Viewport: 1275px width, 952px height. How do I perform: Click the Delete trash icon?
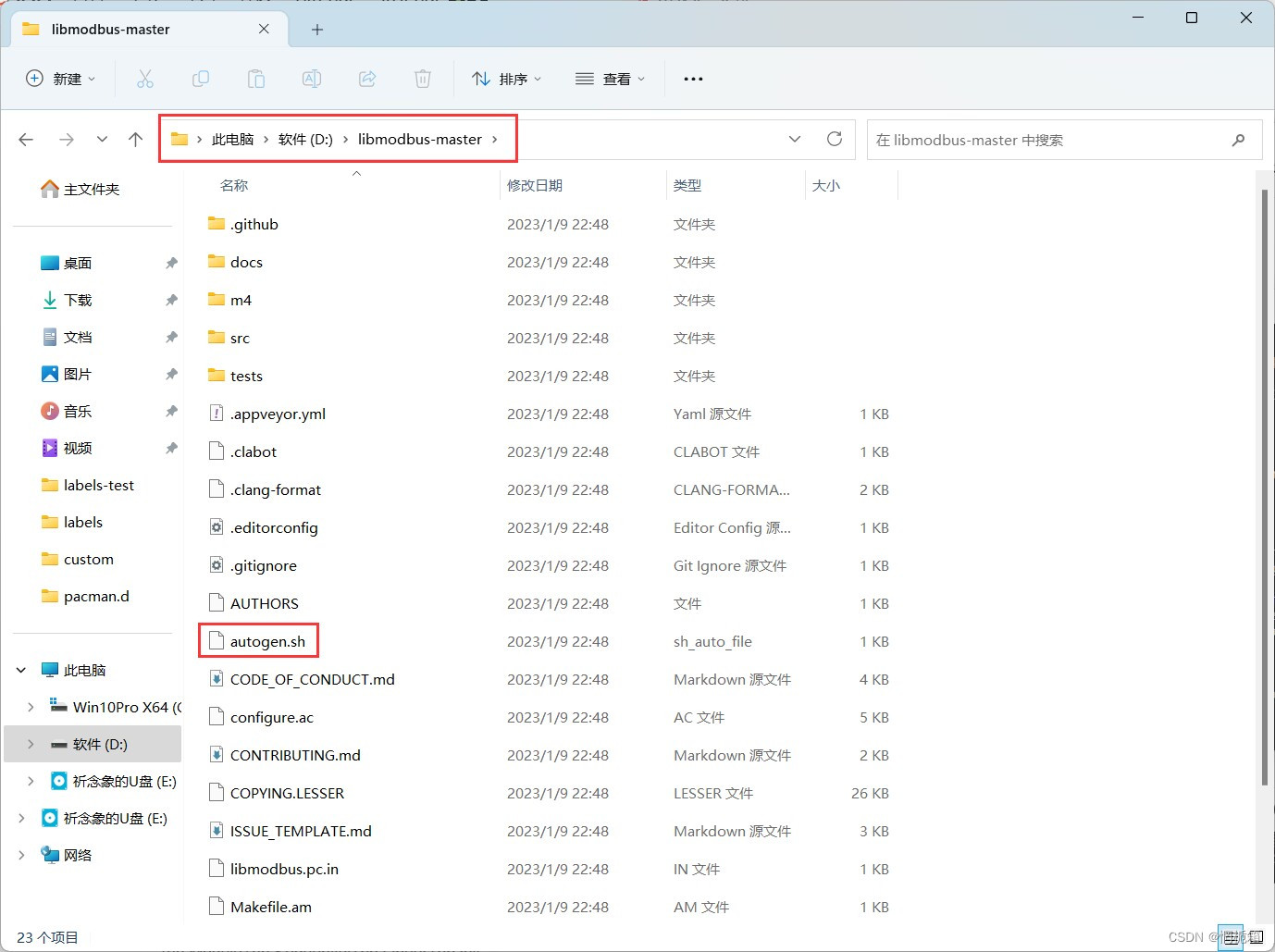422,79
